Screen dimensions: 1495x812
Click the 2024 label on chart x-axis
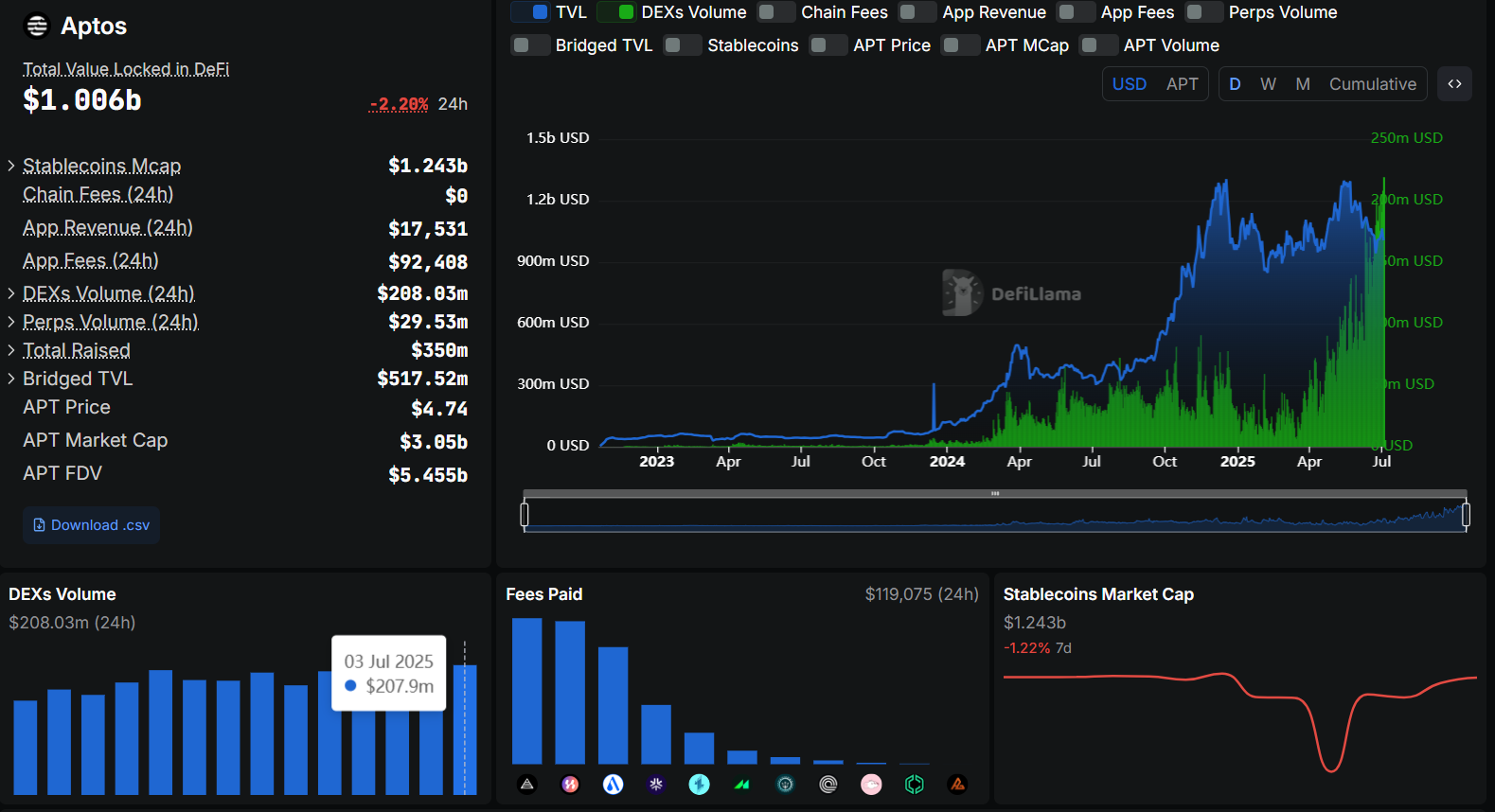point(947,462)
